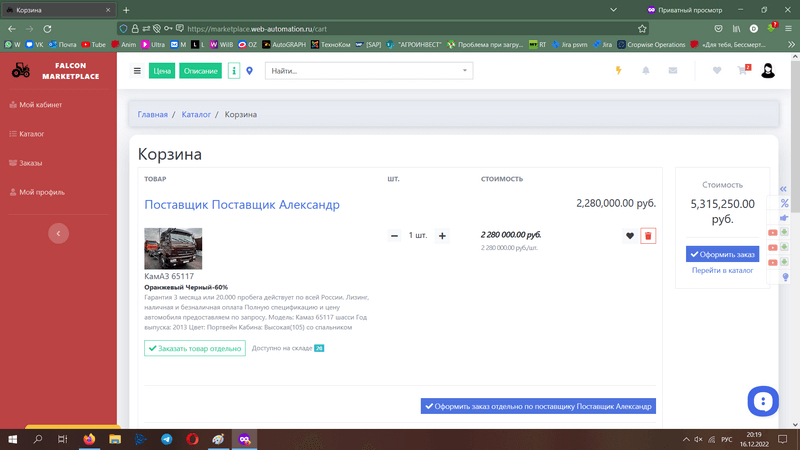
Task: Click the blue map pin icon
Action: pos(249,71)
